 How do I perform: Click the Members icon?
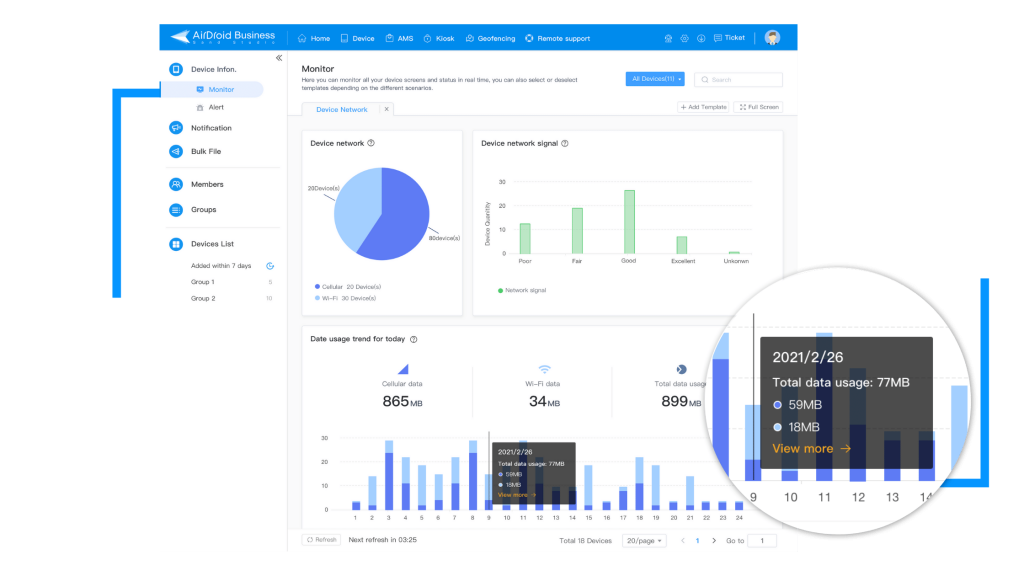[174, 183]
